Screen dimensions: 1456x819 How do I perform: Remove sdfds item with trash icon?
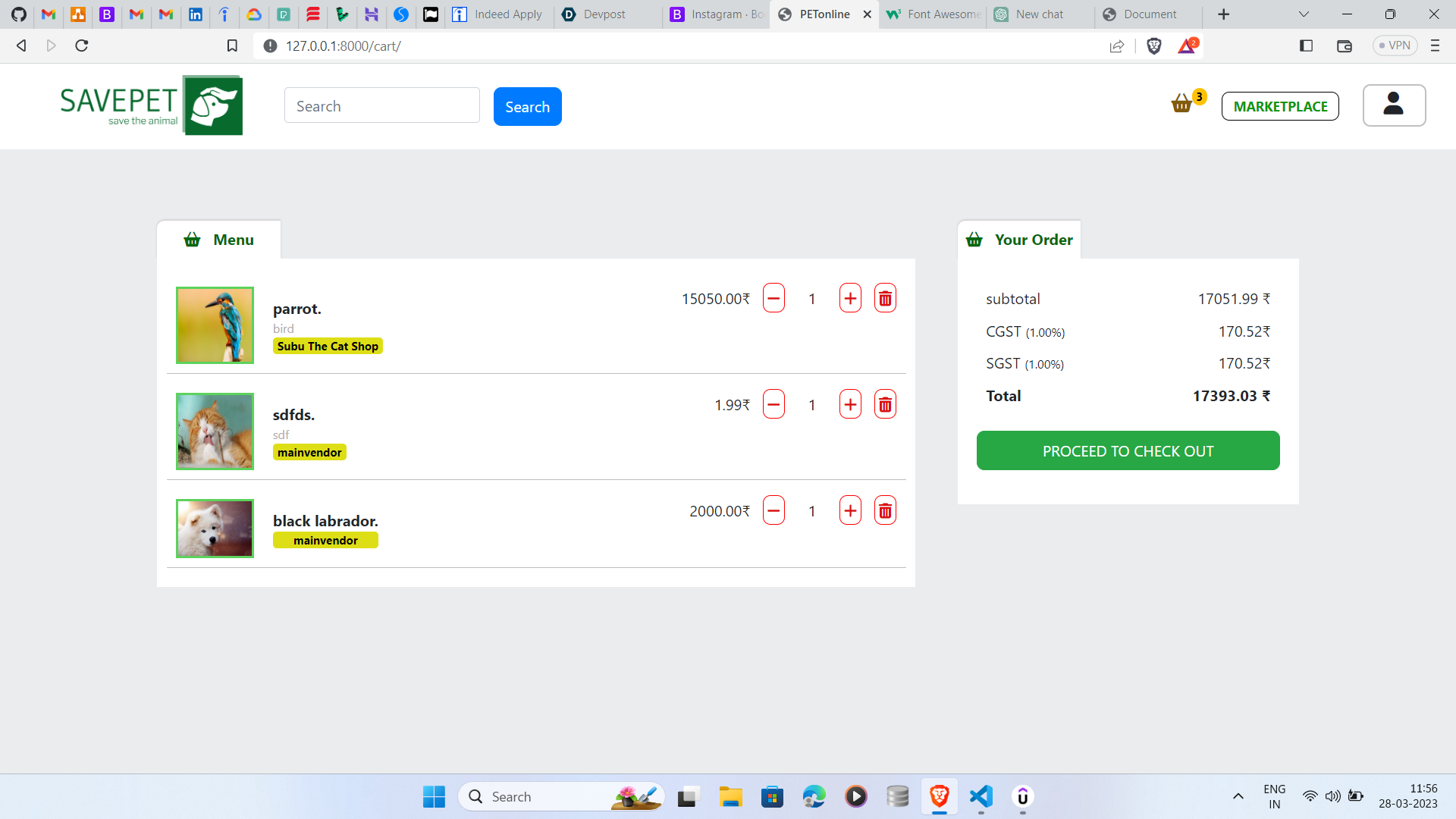coord(885,404)
